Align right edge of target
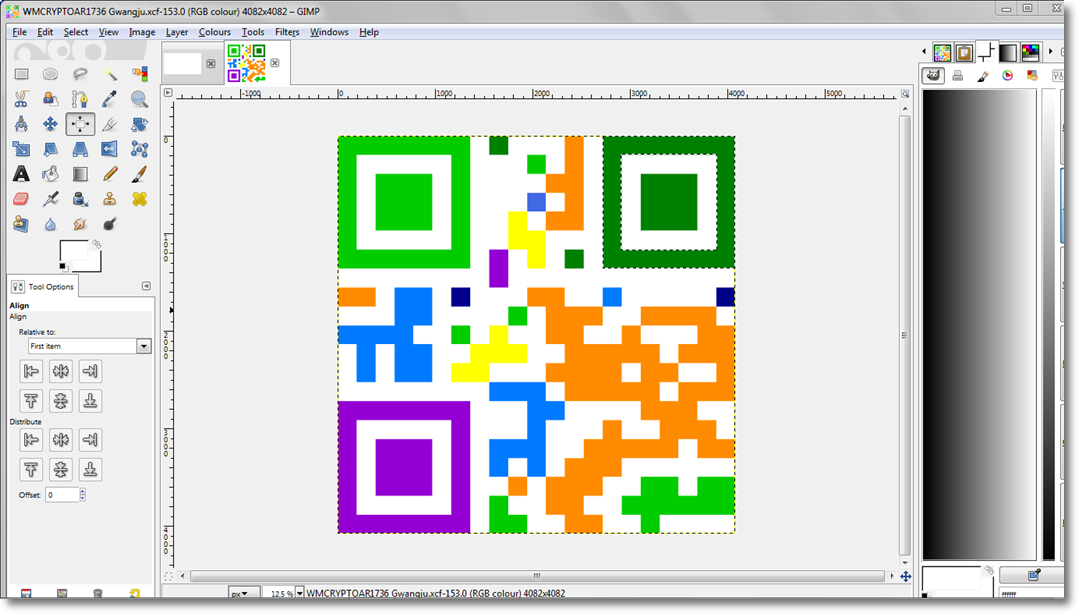Screen dimensions: 1080x615 tap(90, 371)
